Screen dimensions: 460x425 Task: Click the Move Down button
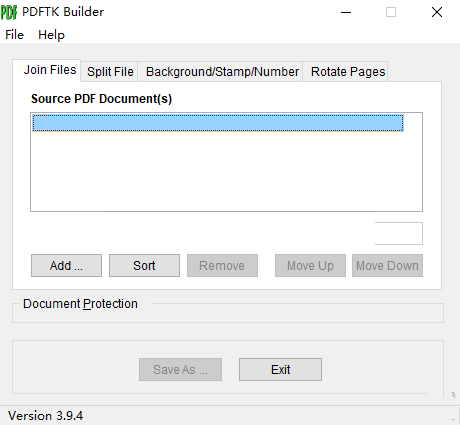[x=387, y=266]
